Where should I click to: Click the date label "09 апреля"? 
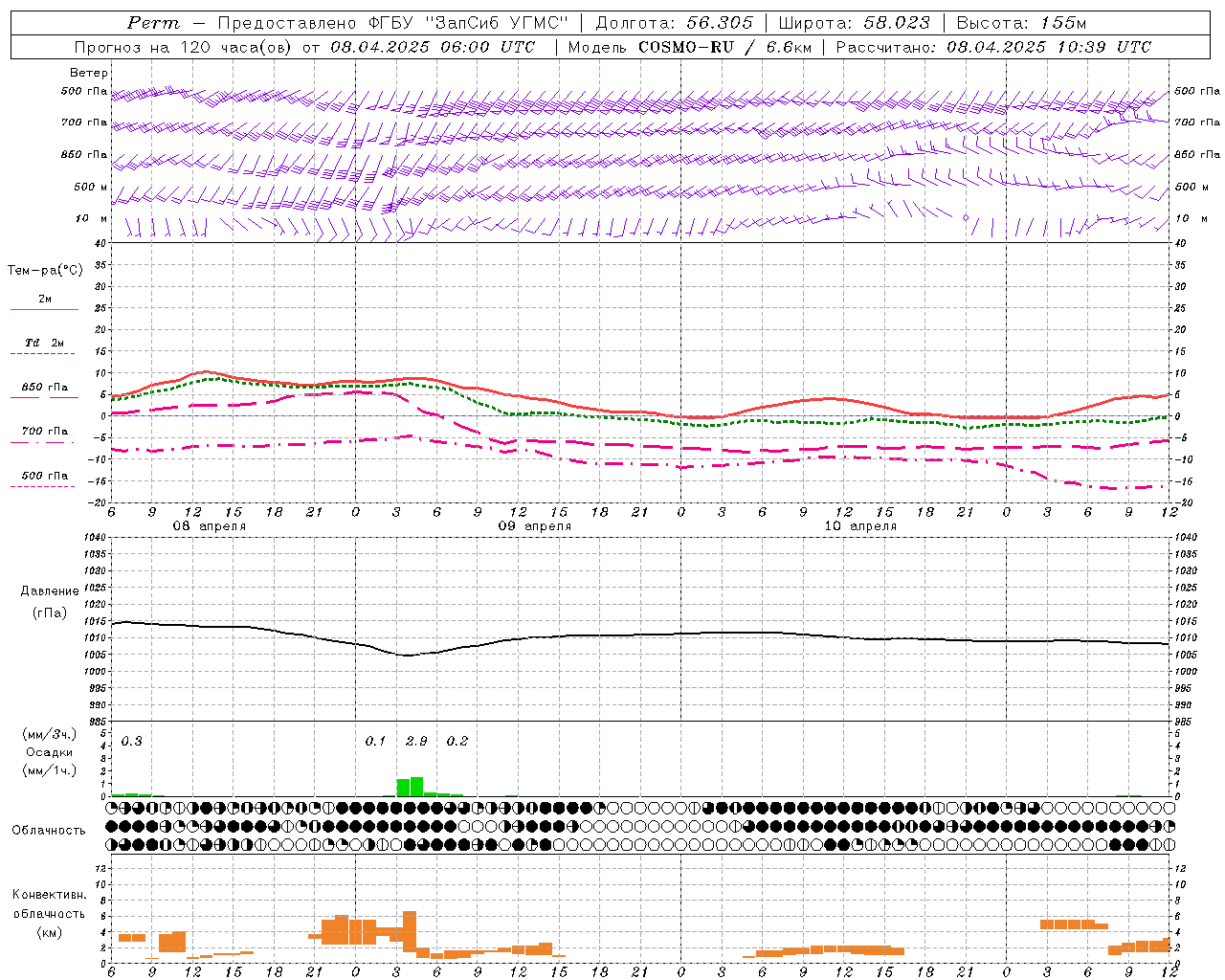(534, 526)
